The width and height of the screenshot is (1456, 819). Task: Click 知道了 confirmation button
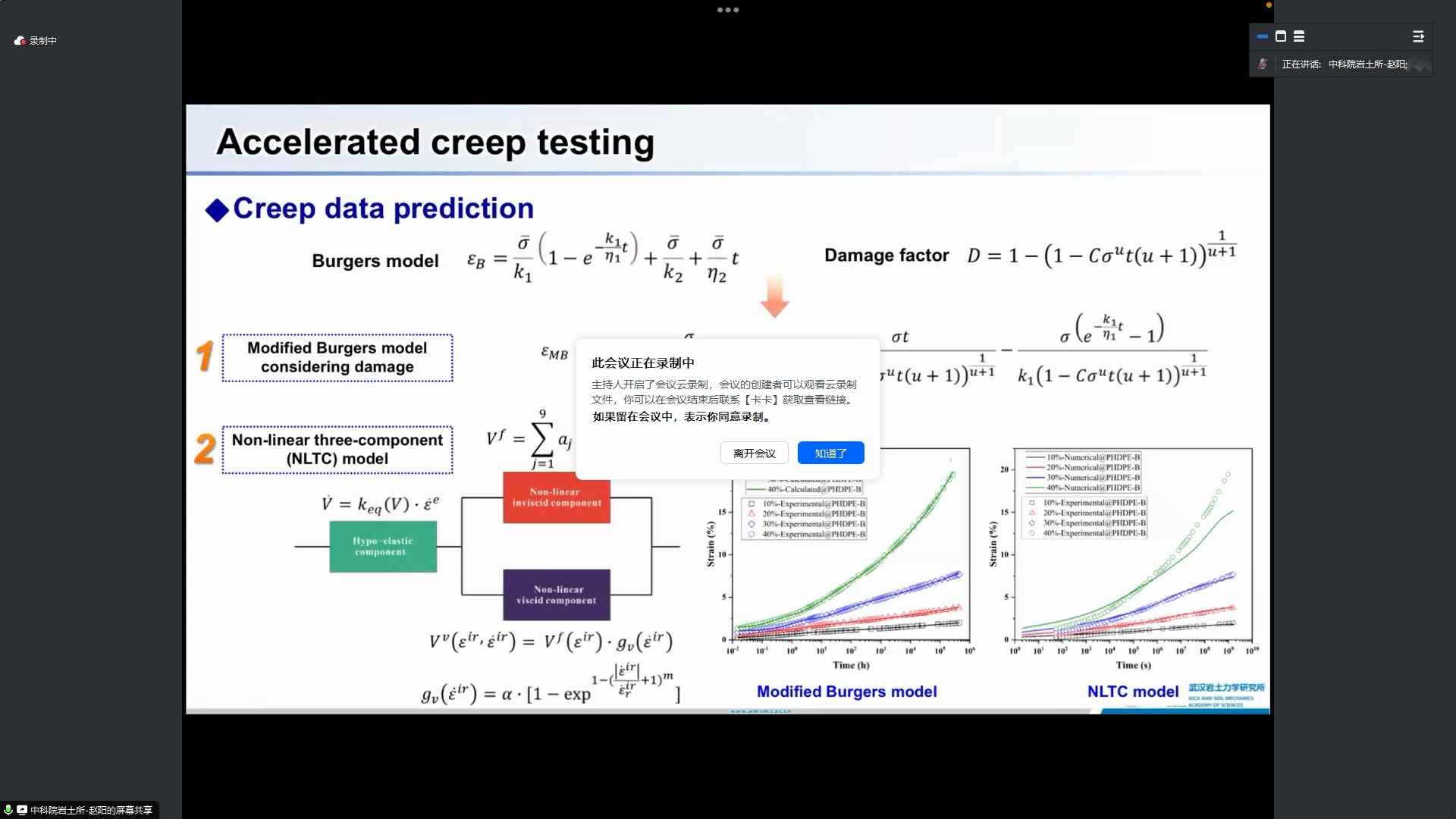[831, 453]
